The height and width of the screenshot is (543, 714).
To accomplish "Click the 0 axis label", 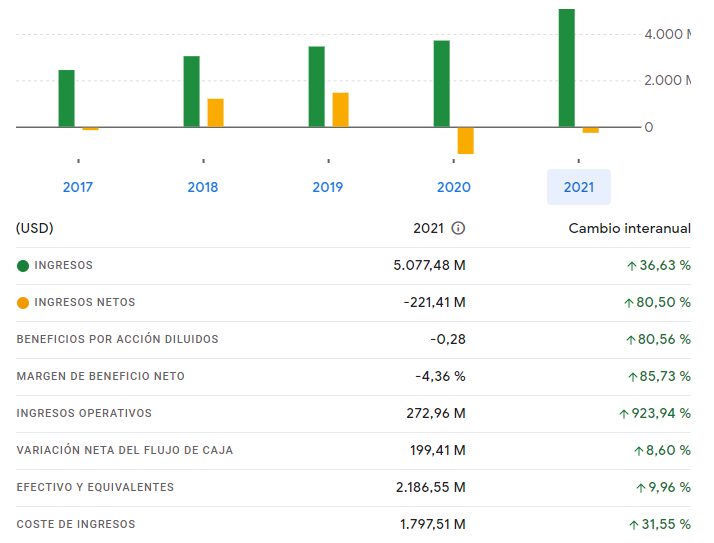I will tap(649, 127).
